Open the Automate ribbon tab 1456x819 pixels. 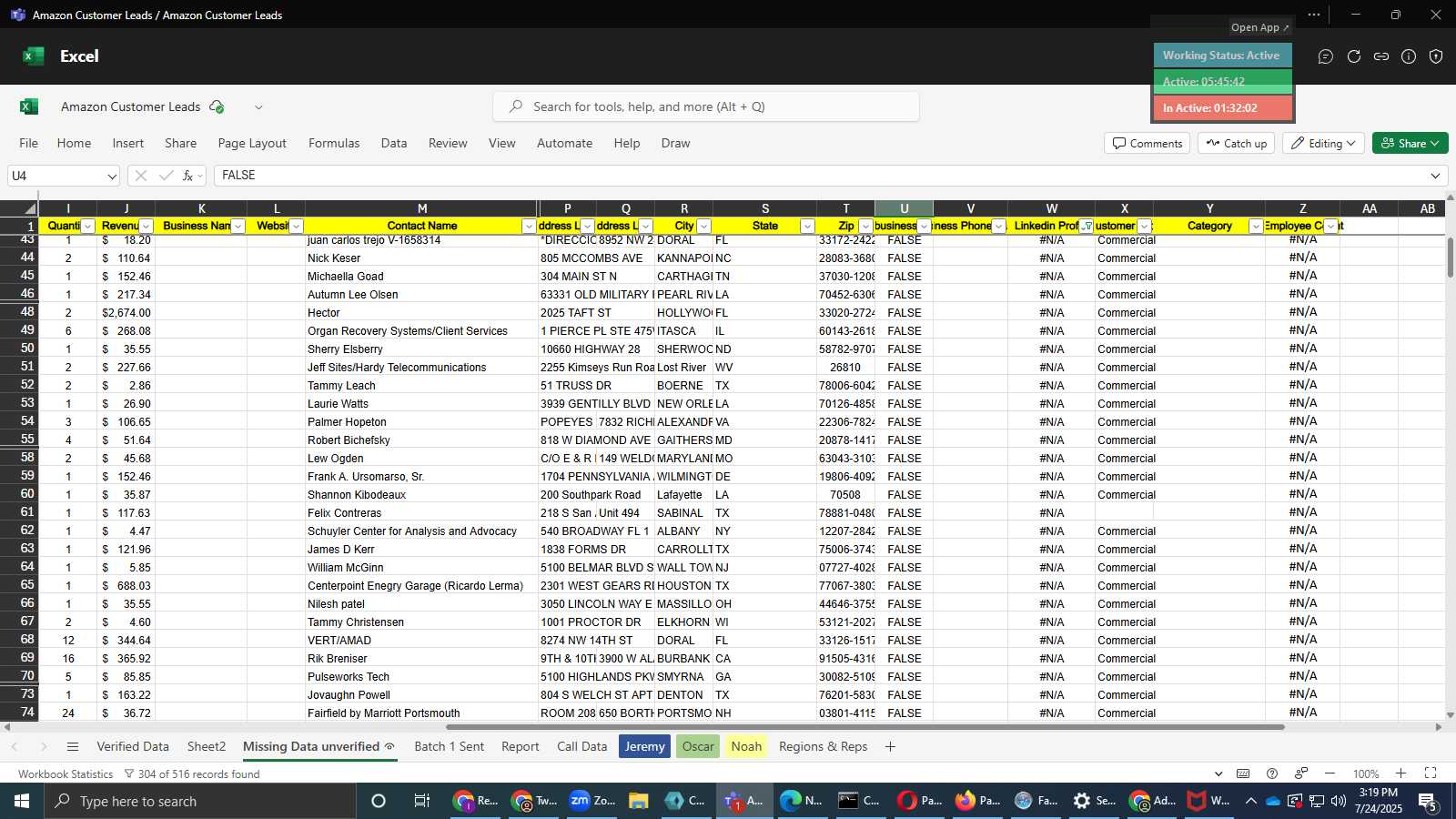565,143
